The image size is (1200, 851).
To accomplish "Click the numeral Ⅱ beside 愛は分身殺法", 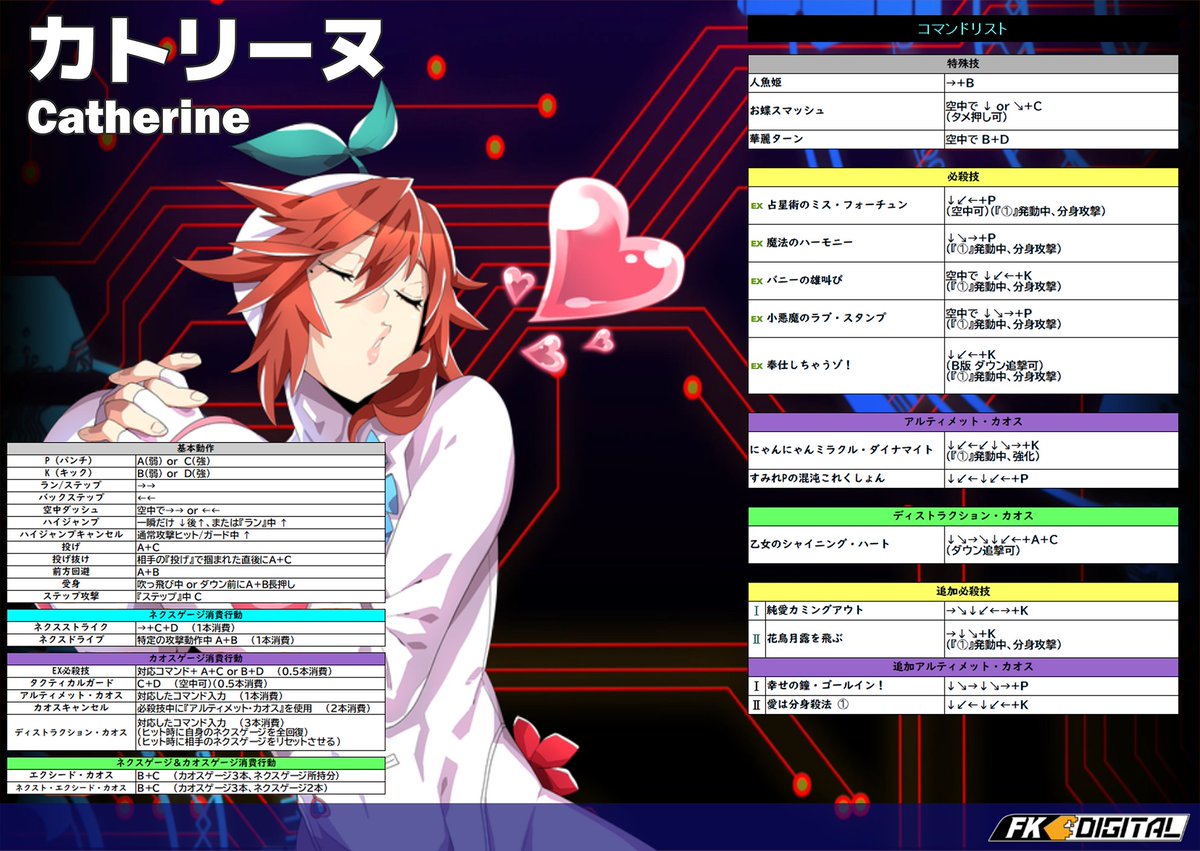I will tap(756, 705).
